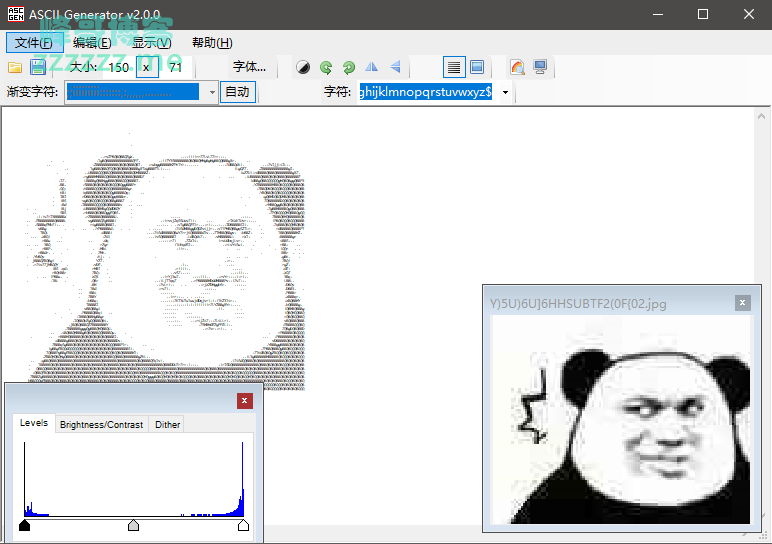Click the 字体... font button
Viewport: 772px width, 544px height.
[249, 67]
